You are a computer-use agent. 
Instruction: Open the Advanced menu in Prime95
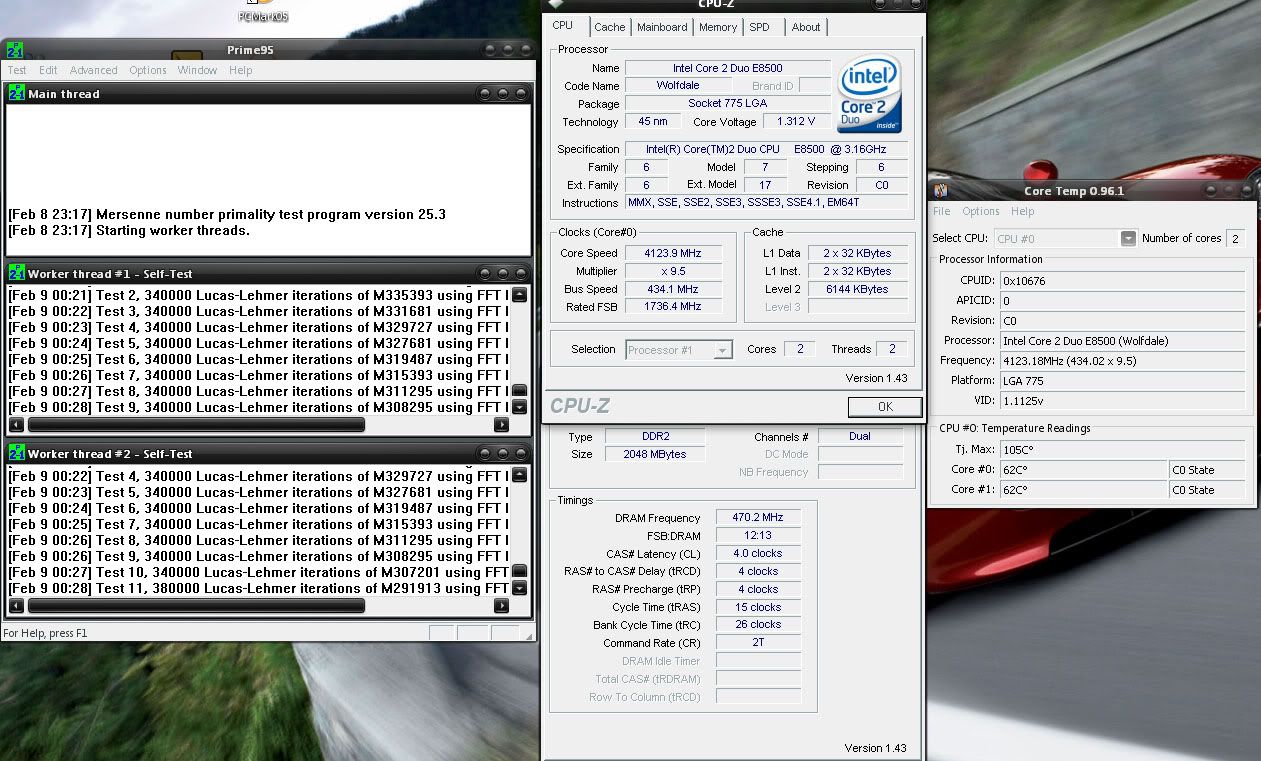93,70
